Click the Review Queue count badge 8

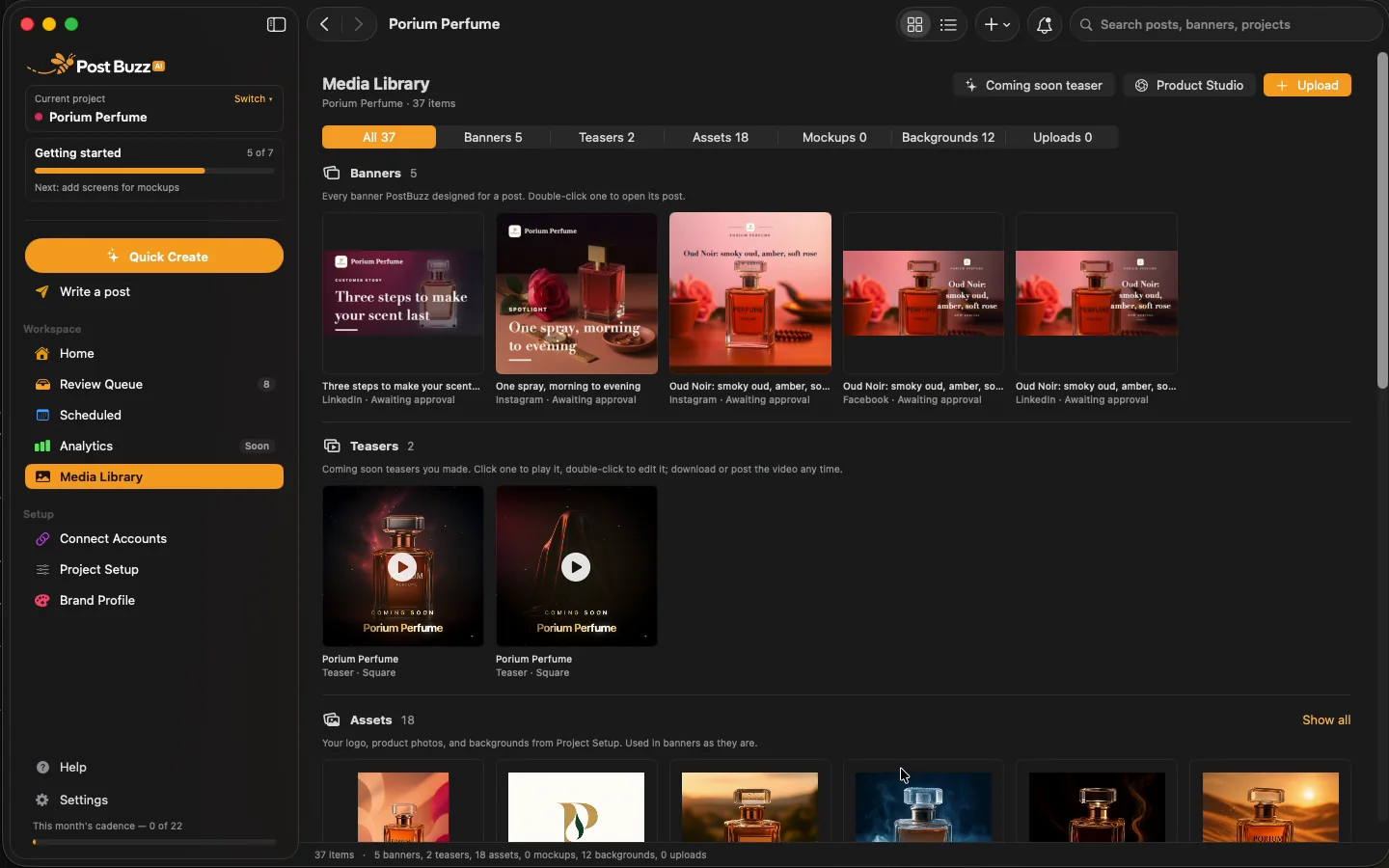point(267,385)
